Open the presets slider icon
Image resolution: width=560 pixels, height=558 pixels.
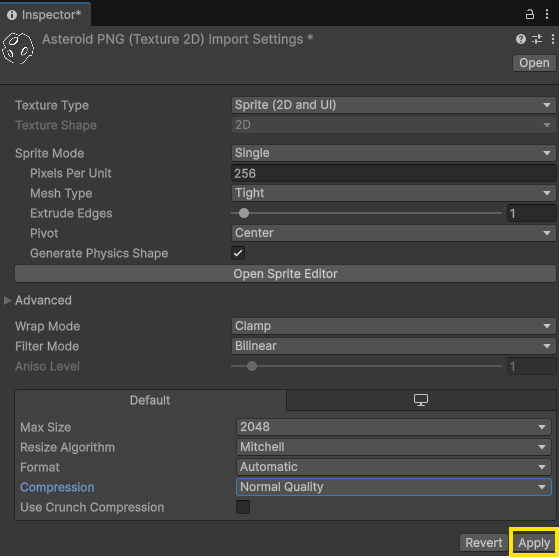point(537,39)
